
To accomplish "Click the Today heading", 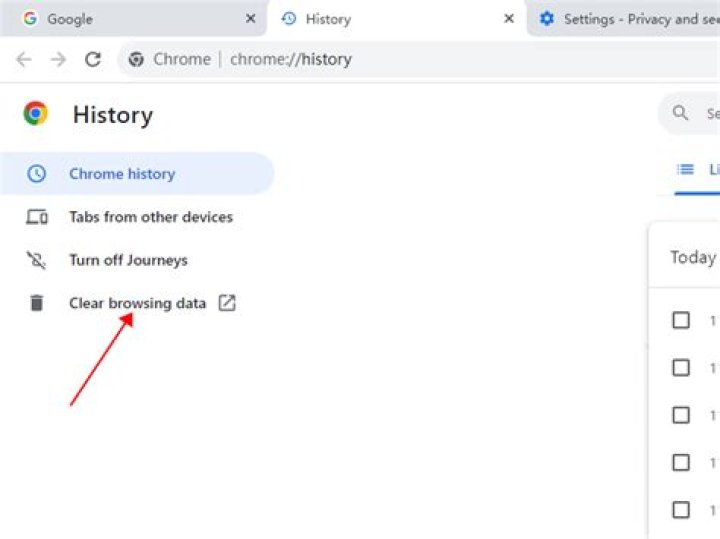I will click(x=693, y=257).
